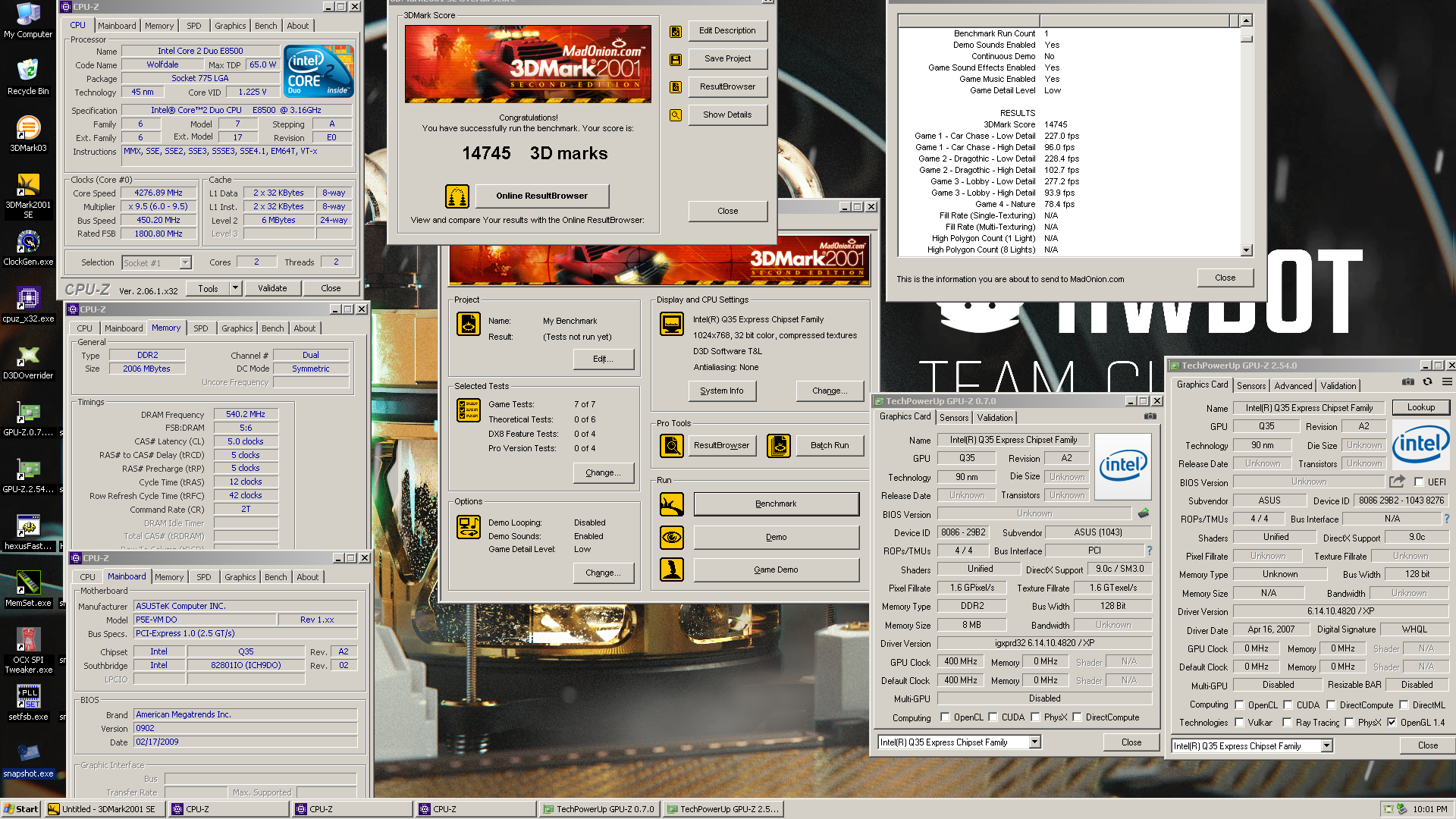This screenshot has width=1456, height=819.
Task: Open D3DOverrider desktop icon
Action: tap(28, 362)
